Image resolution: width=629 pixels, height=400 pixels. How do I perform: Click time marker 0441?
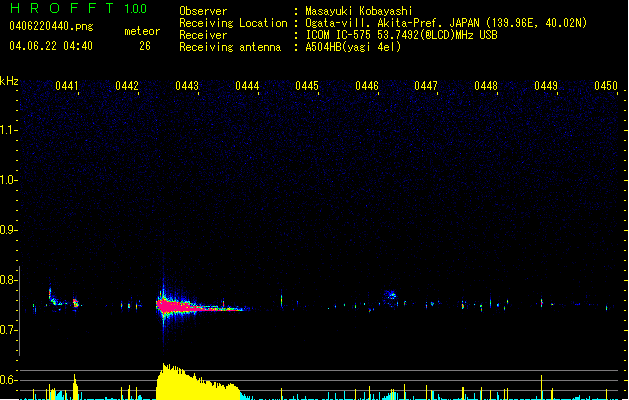[x=67, y=86]
